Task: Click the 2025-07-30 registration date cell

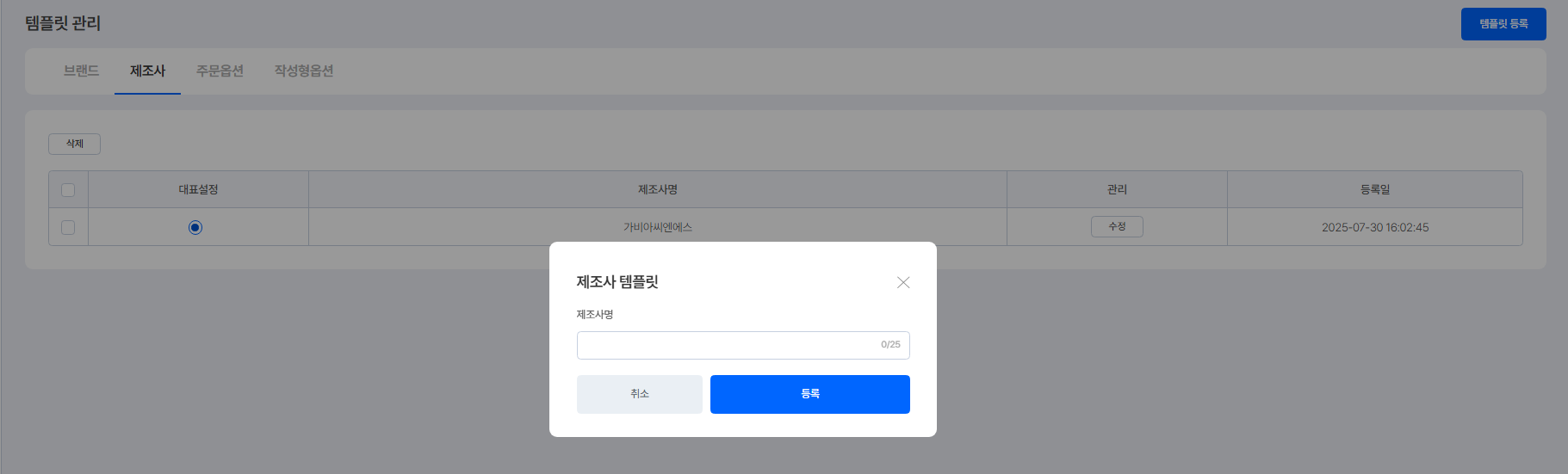Action: (x=1374, y=227)
